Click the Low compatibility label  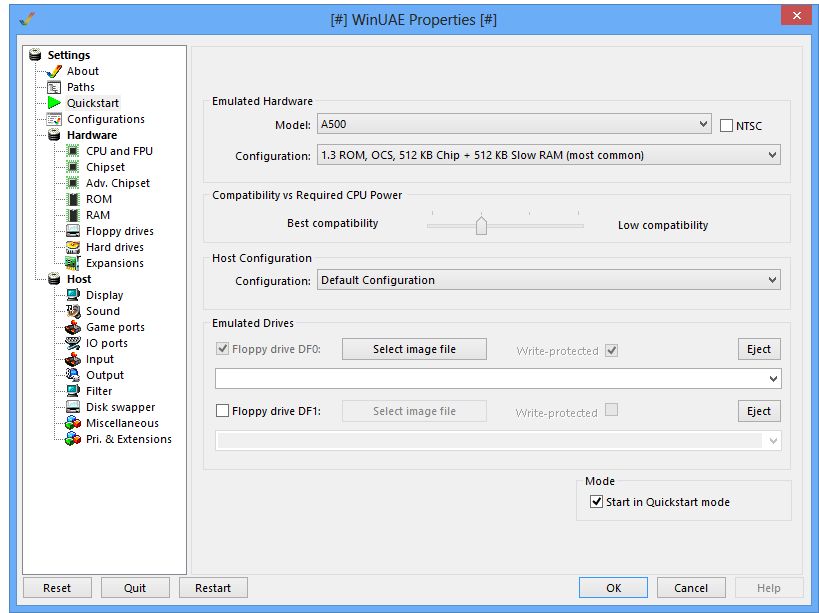coord(663,225)
